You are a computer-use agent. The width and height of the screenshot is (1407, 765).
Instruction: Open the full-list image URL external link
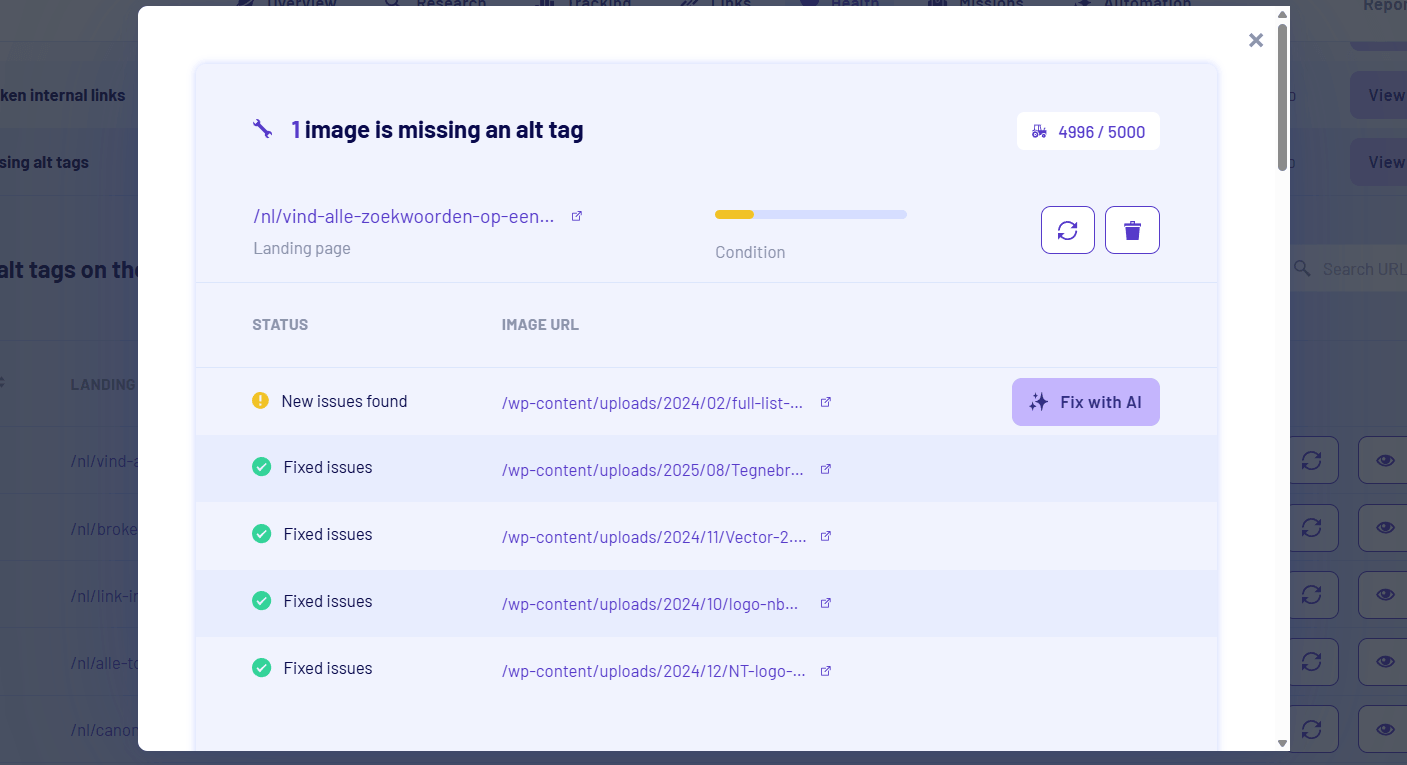point(825,400)
